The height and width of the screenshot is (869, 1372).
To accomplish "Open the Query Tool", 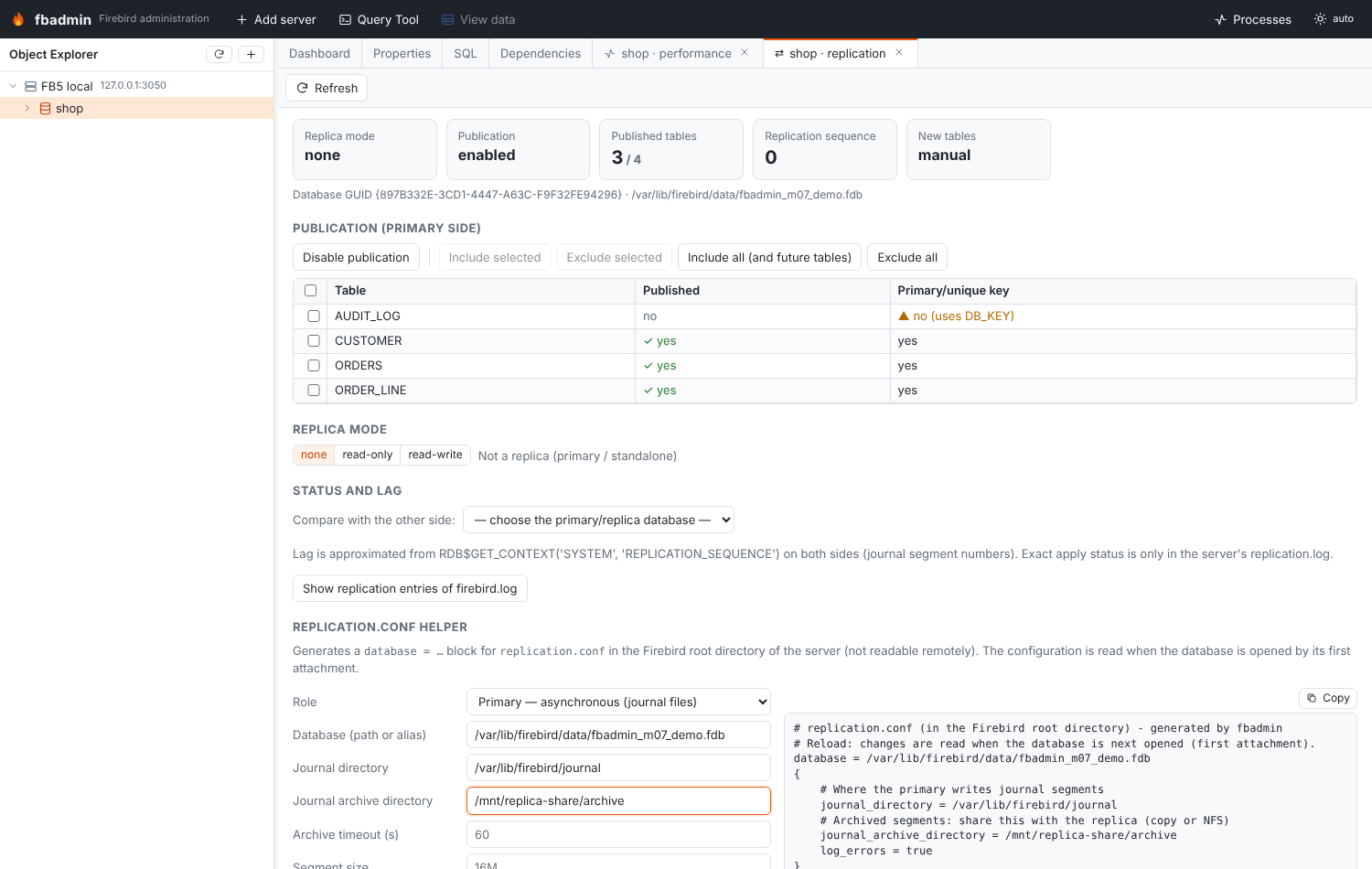I will (x=379, y=19).
